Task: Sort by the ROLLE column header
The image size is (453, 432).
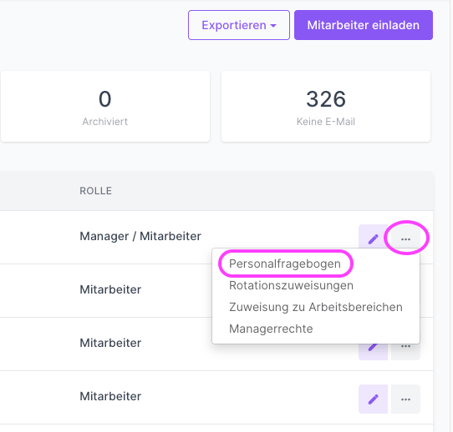Action: [x=95, y=191]
